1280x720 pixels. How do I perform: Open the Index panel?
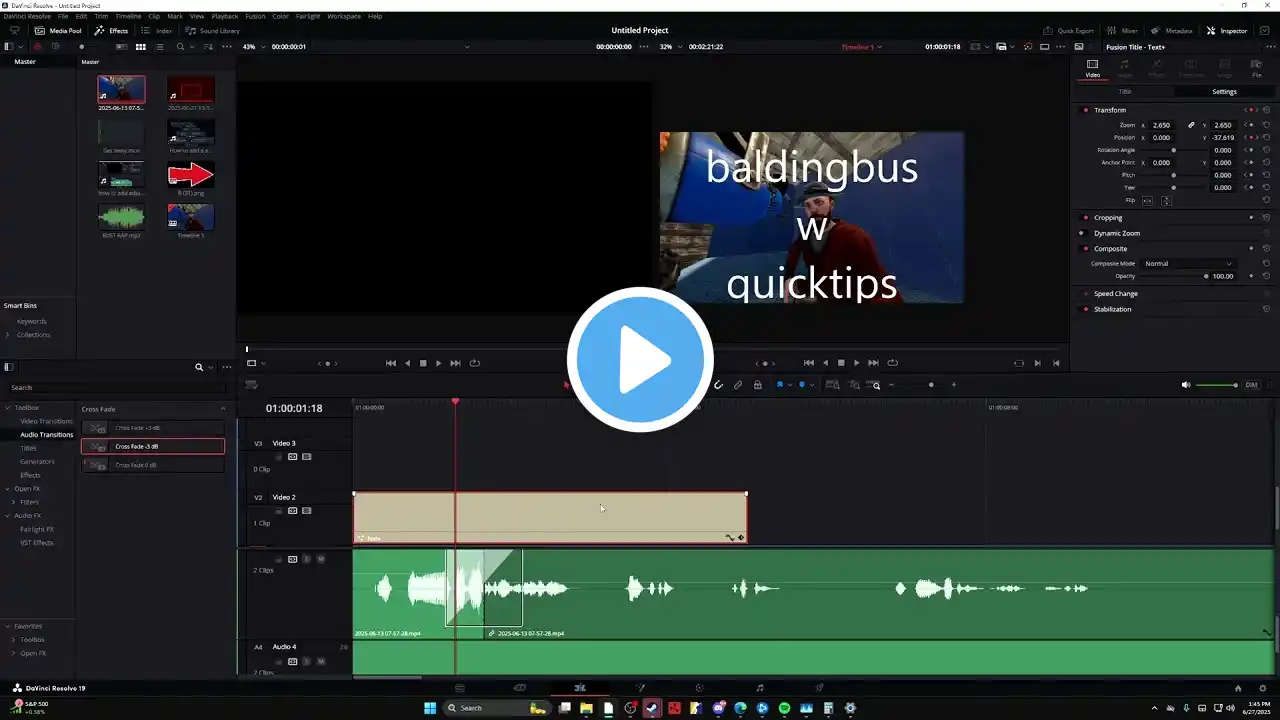pos(156,31)
